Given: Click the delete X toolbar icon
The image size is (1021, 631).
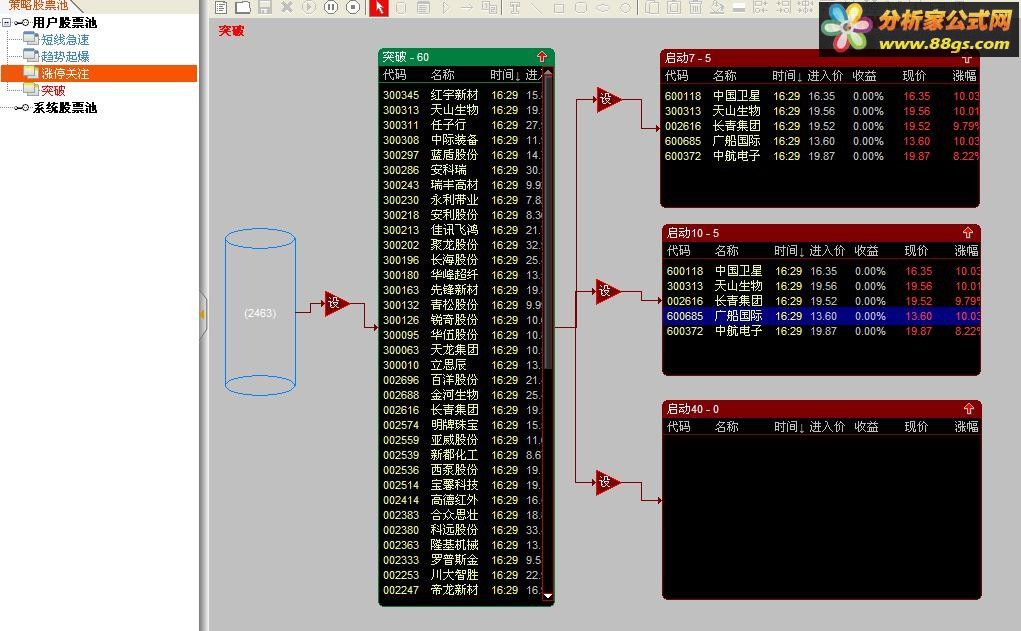Looking at the screenshot, I should 287,7.
